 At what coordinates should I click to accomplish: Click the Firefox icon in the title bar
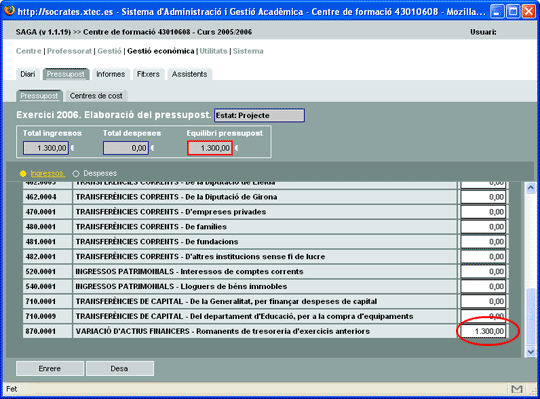point(9,11)
